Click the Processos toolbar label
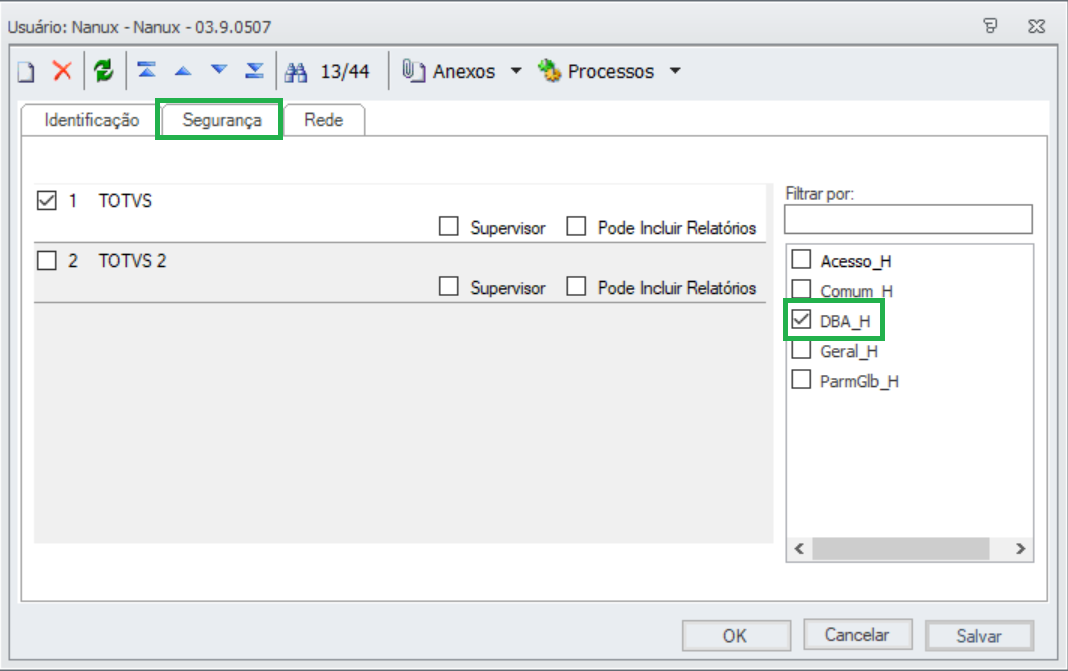 [611, 72]
